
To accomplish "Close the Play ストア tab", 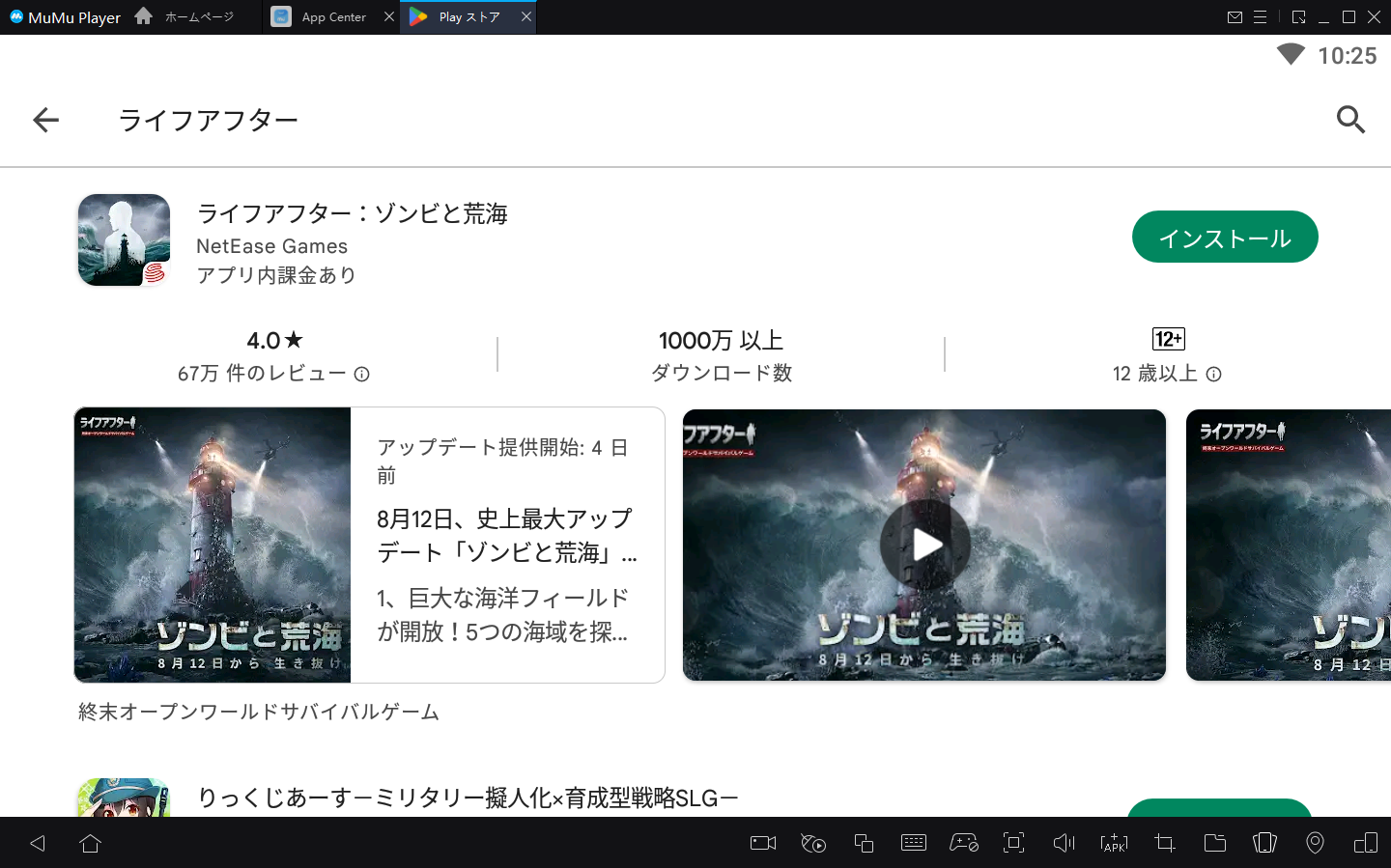I will click(526, 16).
